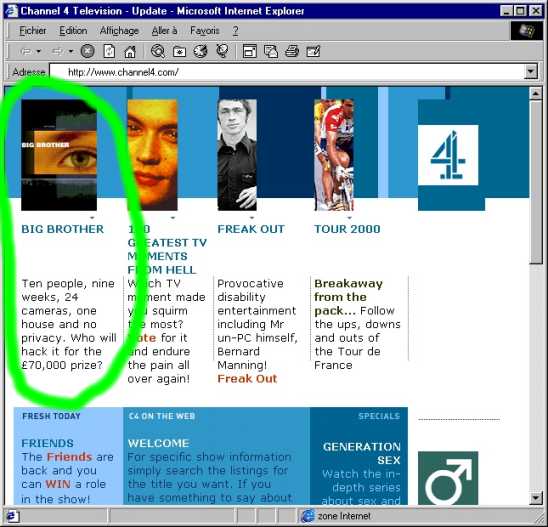Click the male symbol Generation Sex icon
548x527 pixels.
[448, 478]
